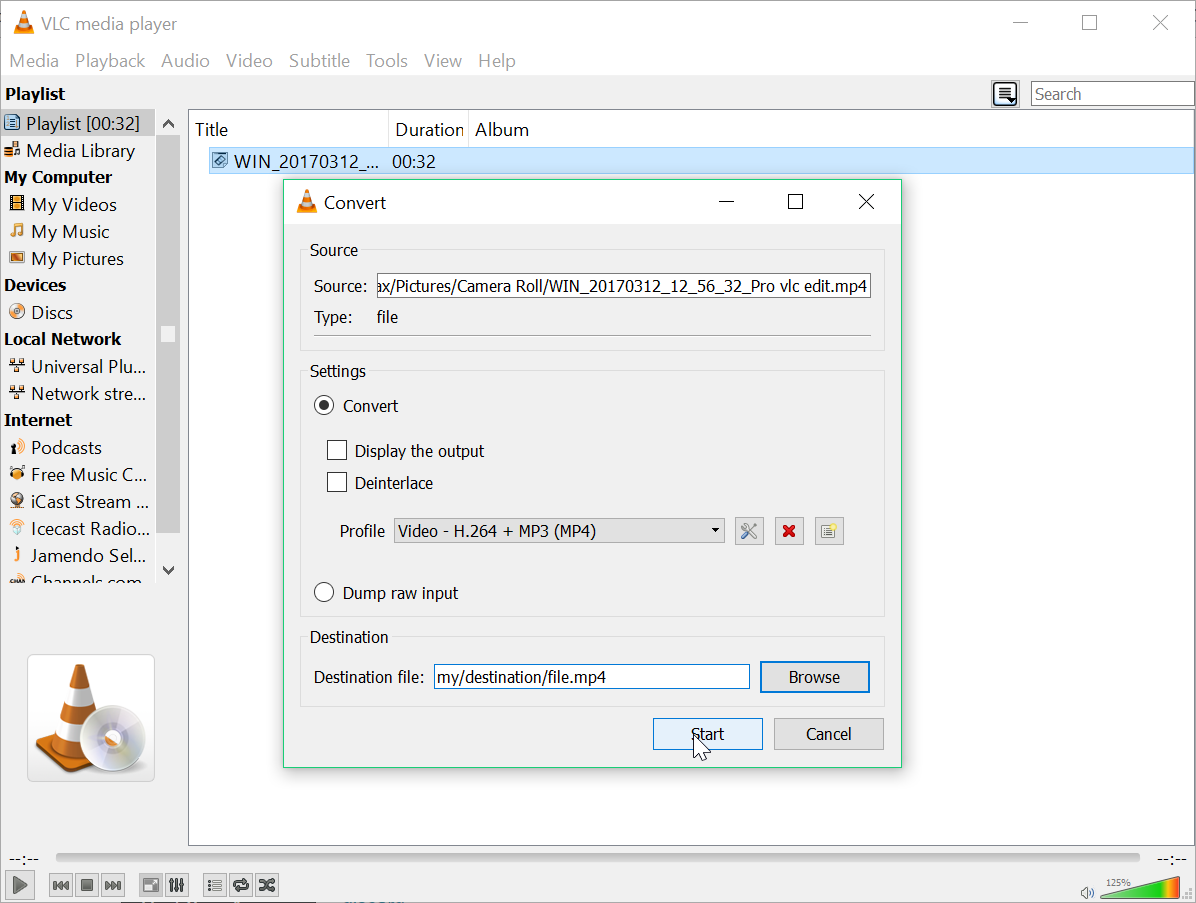This screenshot has height=903, width=1196.
Task: Open Discs under Devices
Action: 52,313
